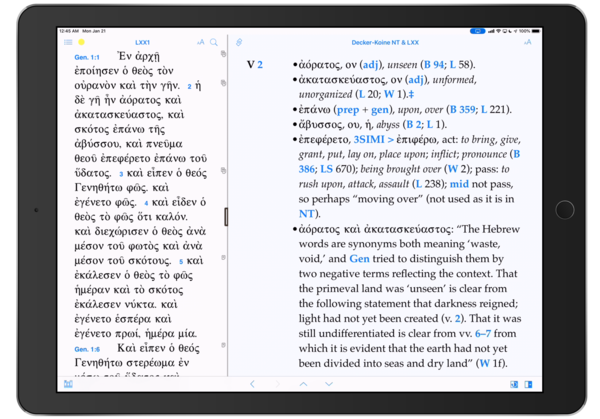Image resolution: width=600 pixels, height=419 pixels.
Task: Select the Gen. 1:1 verse reference
Action: tap(88, 57)
